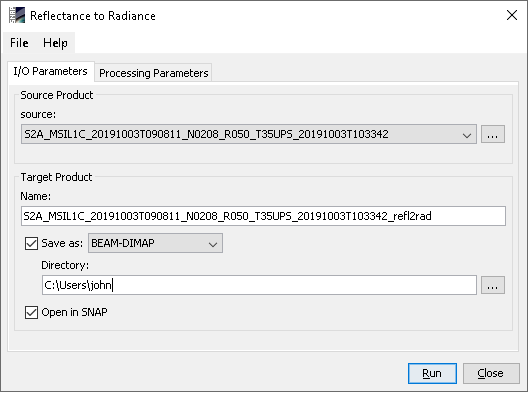Click the Close button

pos(491,373)
